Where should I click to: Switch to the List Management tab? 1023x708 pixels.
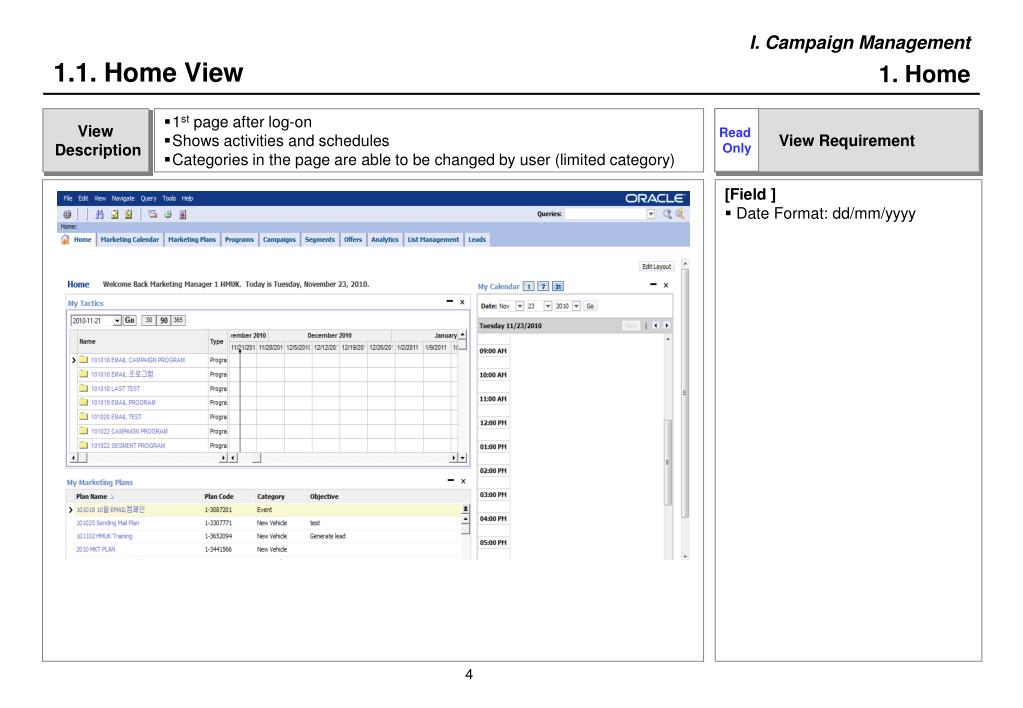point(433,239)
